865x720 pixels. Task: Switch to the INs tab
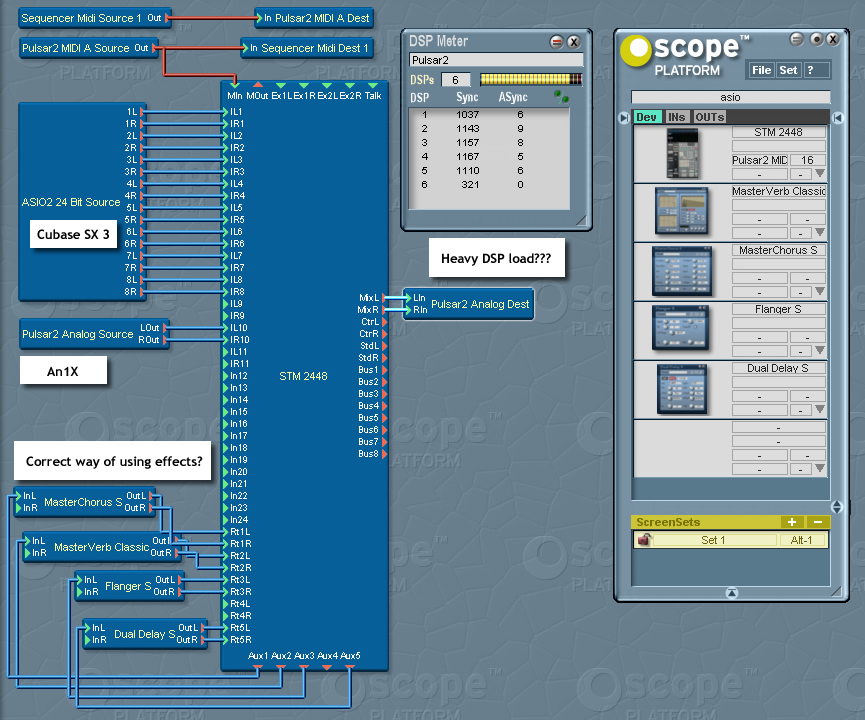coord(676,117)
